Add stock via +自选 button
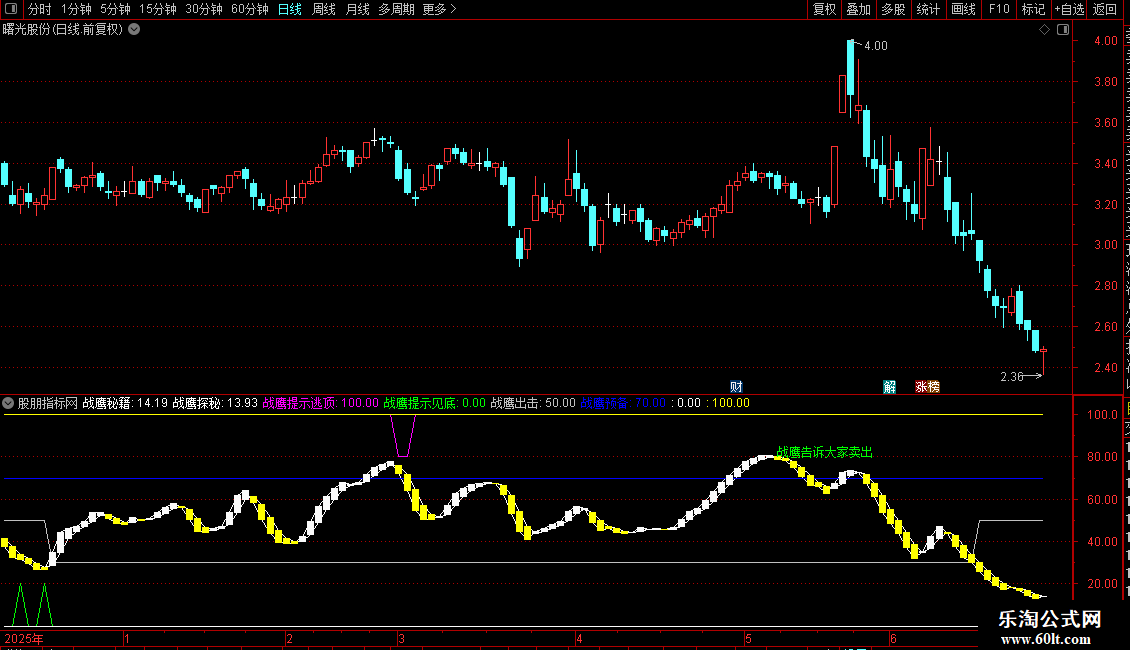The height and width of the screenshot is (650, 1130). coord(1069,9)
